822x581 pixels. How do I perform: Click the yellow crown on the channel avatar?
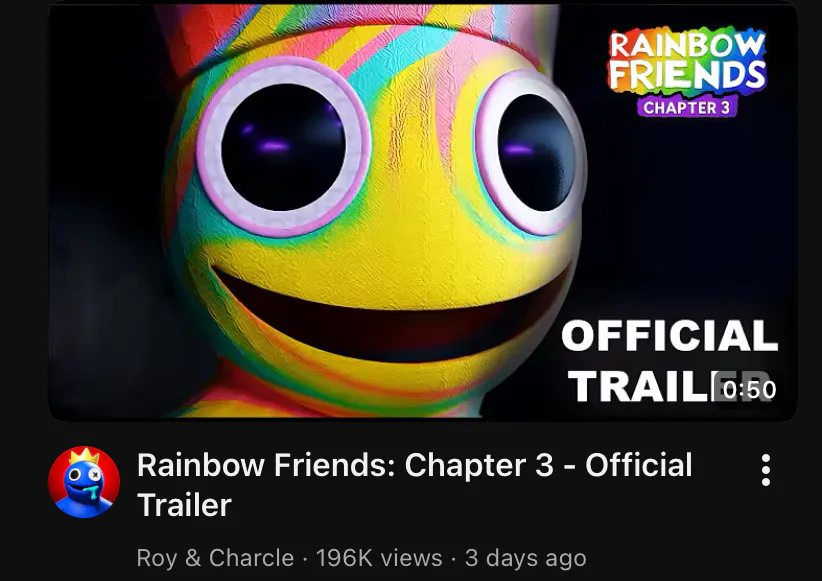(x=84, y=456)
